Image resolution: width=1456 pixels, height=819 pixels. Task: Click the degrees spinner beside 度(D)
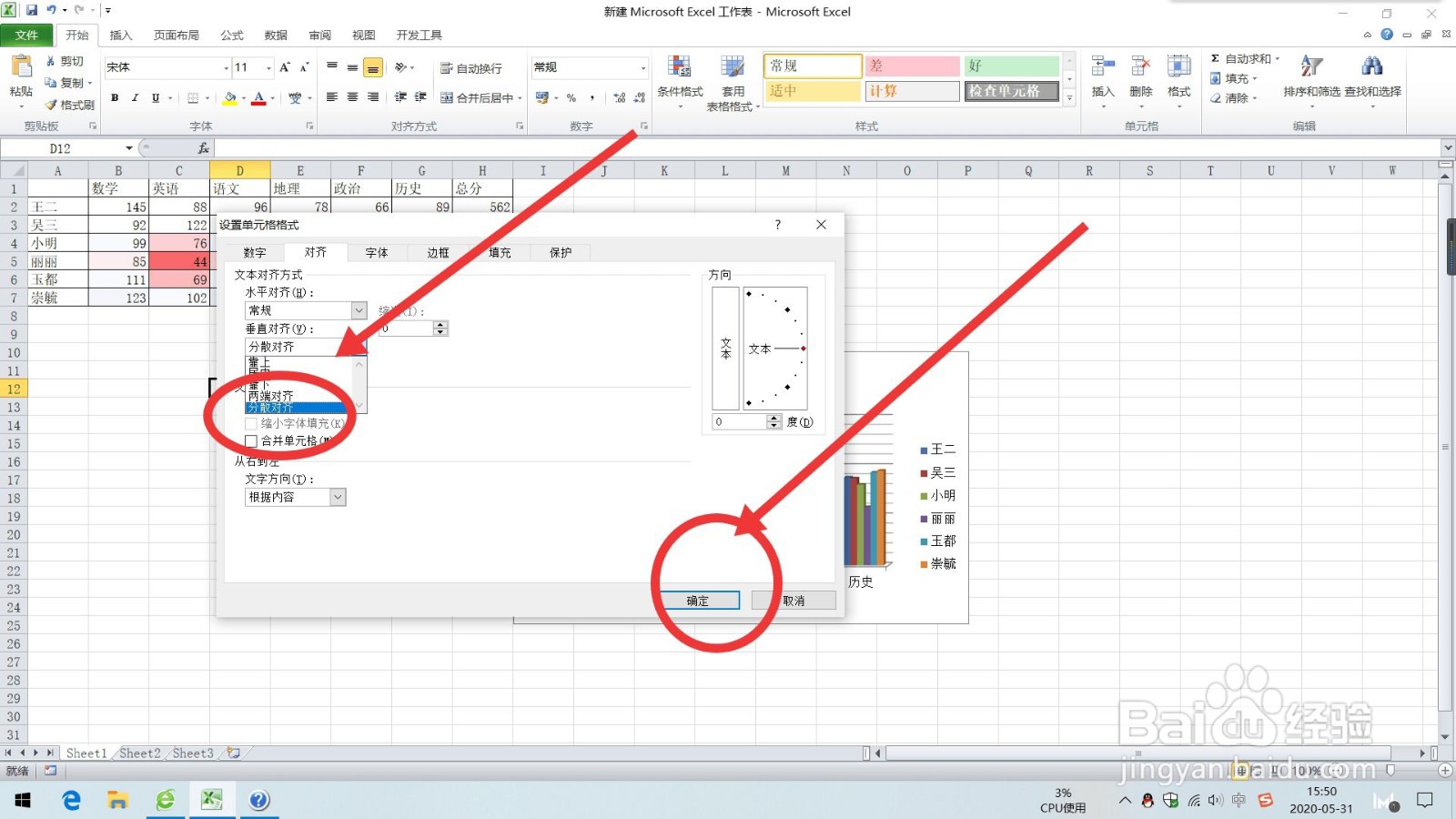(x=774, y=421)
